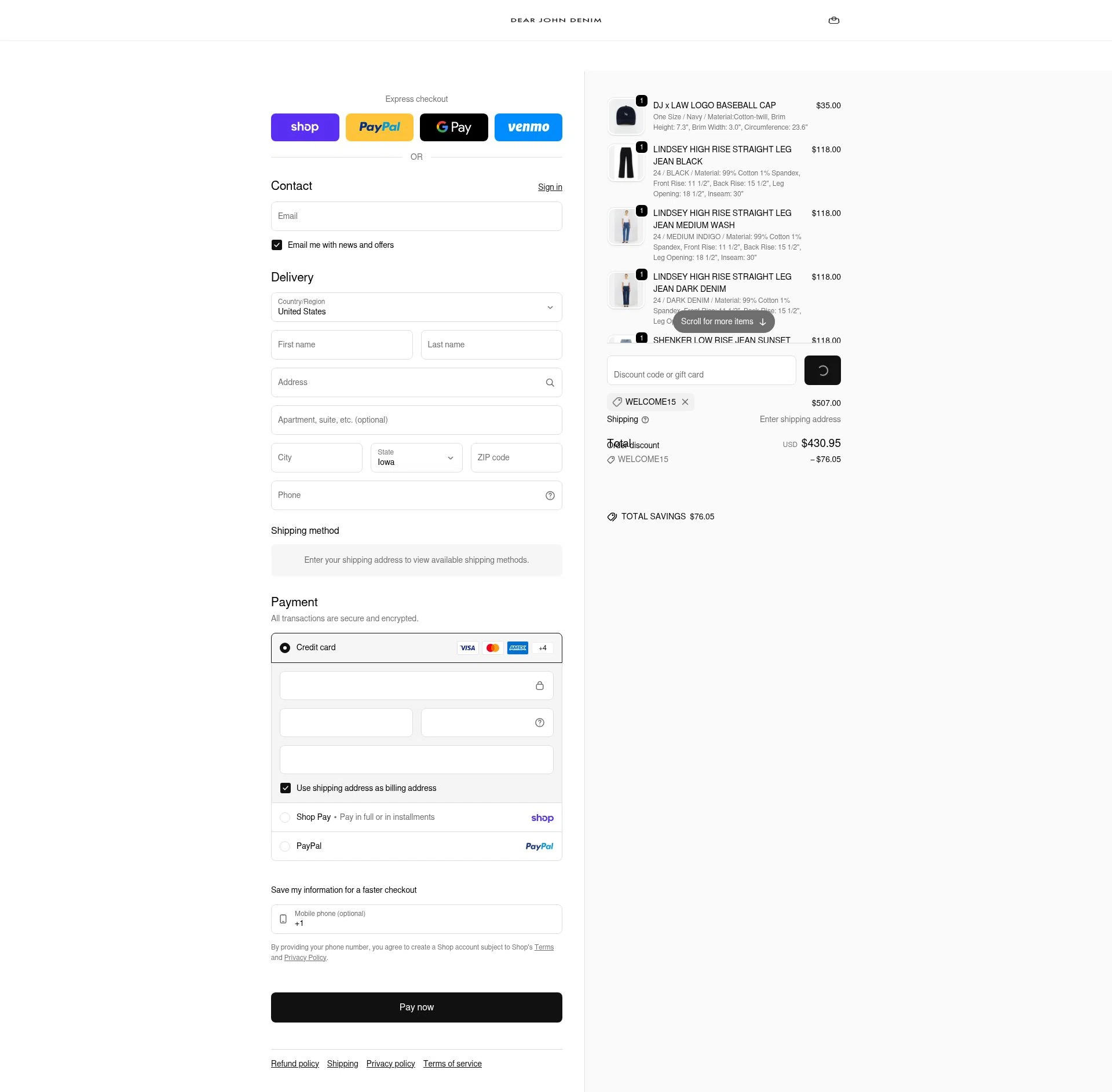Open the shopping cart icon in header
Image resolution: width=1112 pixels, height=1092 pixels.
tap(833, 20)
